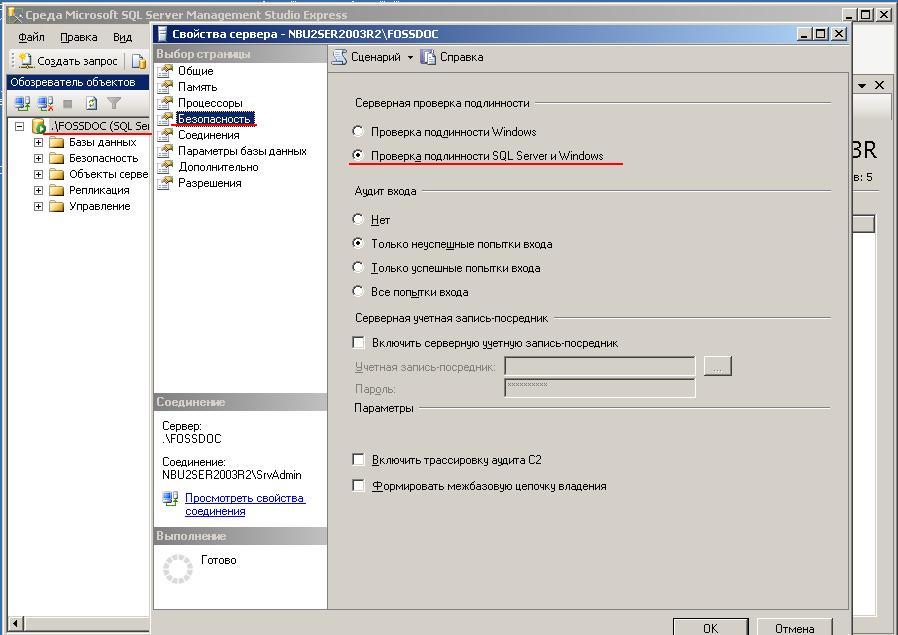This screenshot has width=898, height=635.
Task: Click the page icon beside Дополнительно
Action: tap(165, 167)
